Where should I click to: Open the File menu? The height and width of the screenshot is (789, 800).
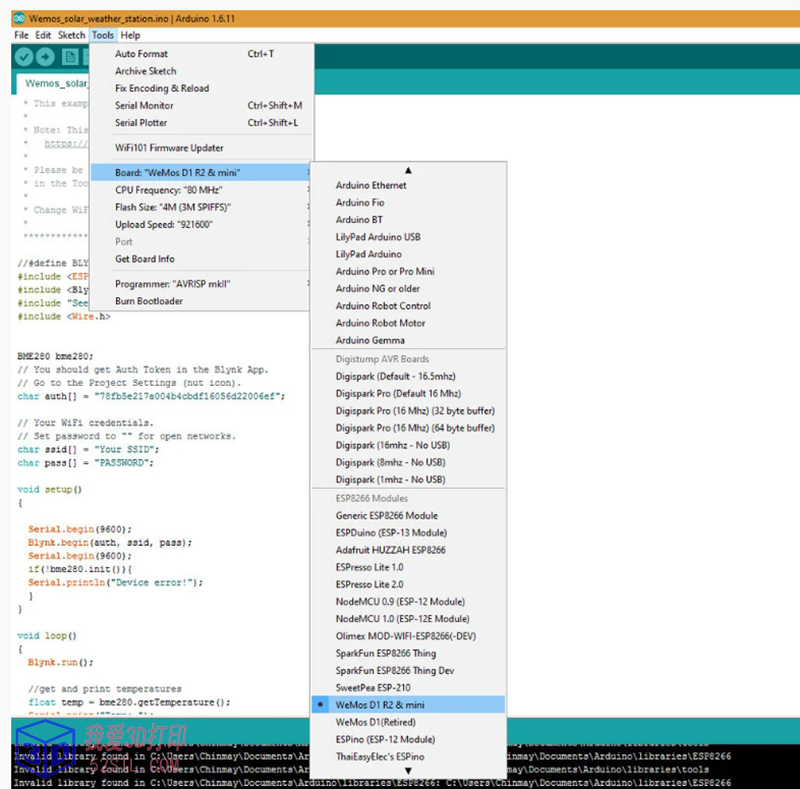pos(21,35)
